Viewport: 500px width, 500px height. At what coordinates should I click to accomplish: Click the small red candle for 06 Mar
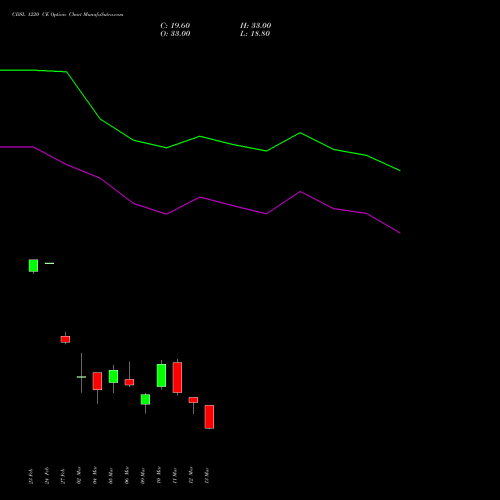(x=129, y=382)
